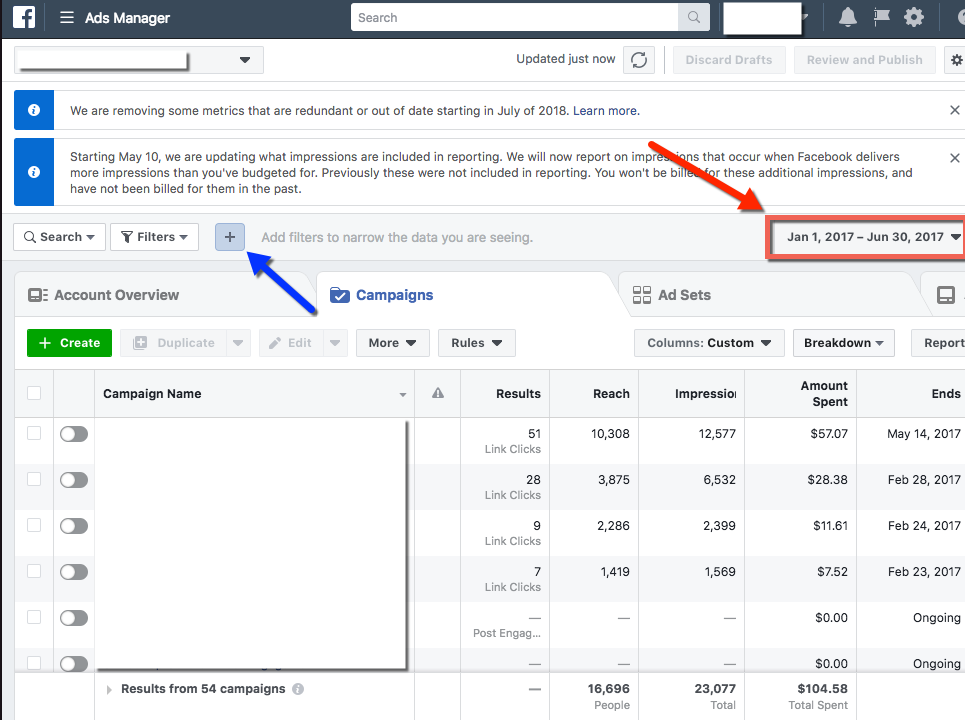The height and width of the screenshot is (720, 965).
Task: Sort by the Results column header
Action: tap(505, 393)
